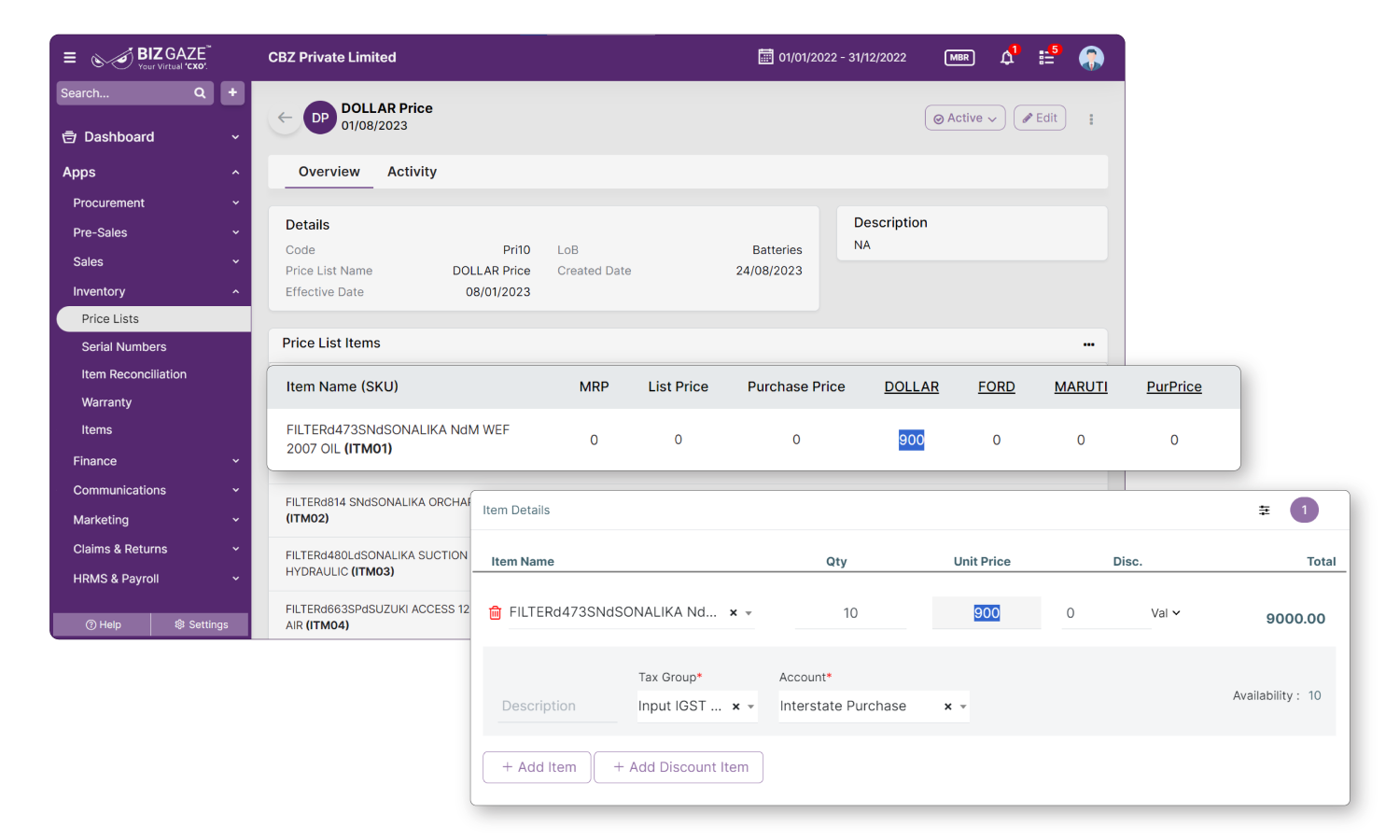Click the PurPrice column header link

pyautogui.click(x=1174, y=386)
